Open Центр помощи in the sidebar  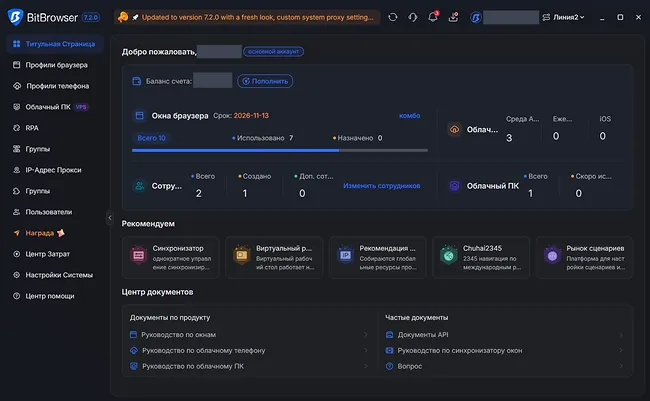pyautogui.click(x=55, y=296)
